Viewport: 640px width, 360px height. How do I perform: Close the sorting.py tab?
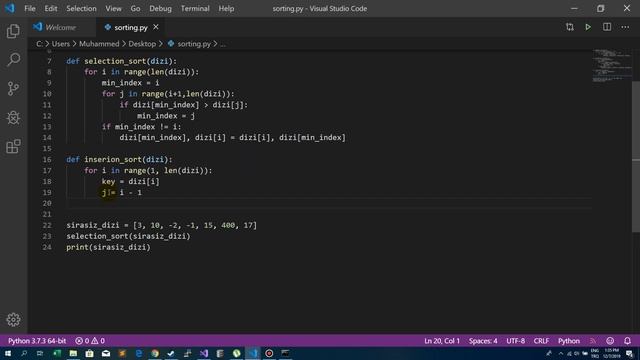tap(156, 27)
